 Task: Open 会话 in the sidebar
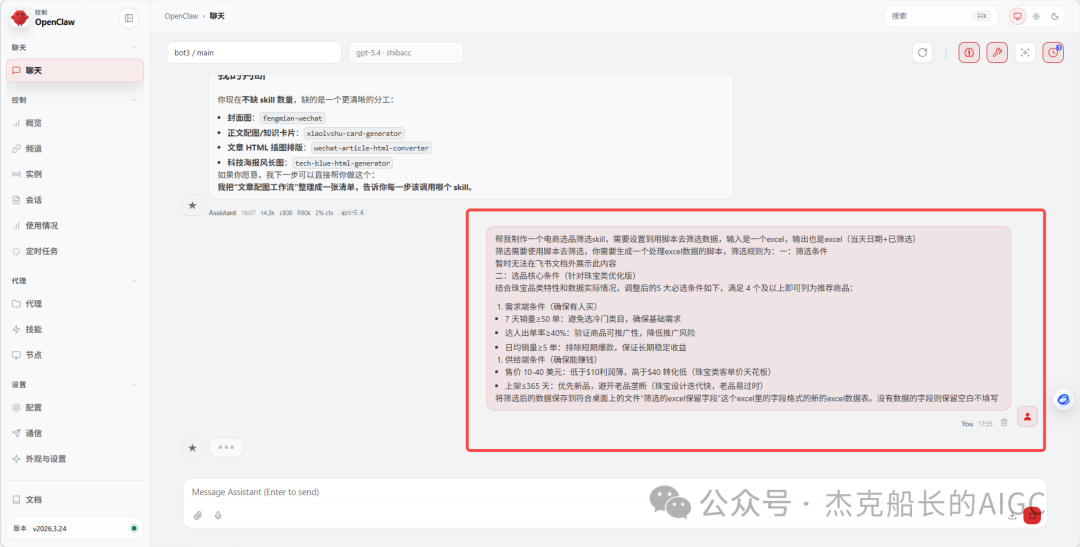click(x=75, y=200)
